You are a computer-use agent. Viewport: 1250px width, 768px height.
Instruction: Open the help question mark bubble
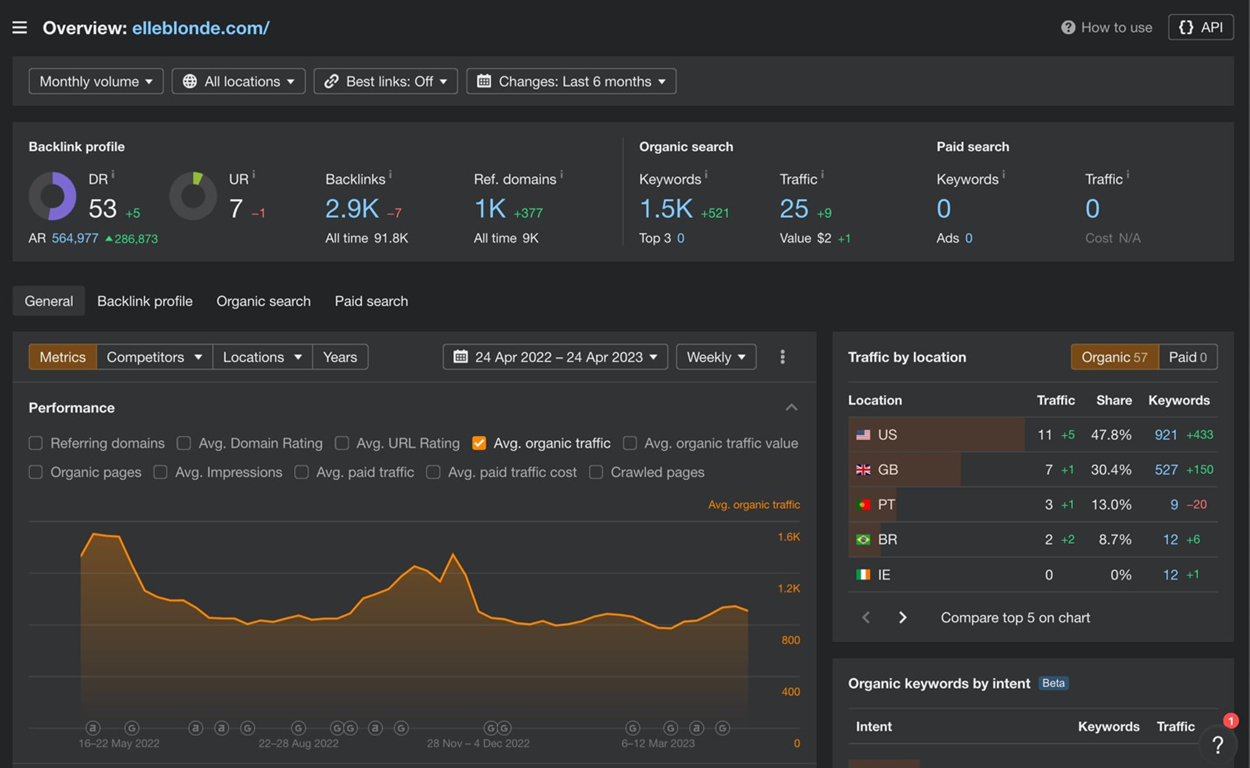click(x=1217, y=744)
